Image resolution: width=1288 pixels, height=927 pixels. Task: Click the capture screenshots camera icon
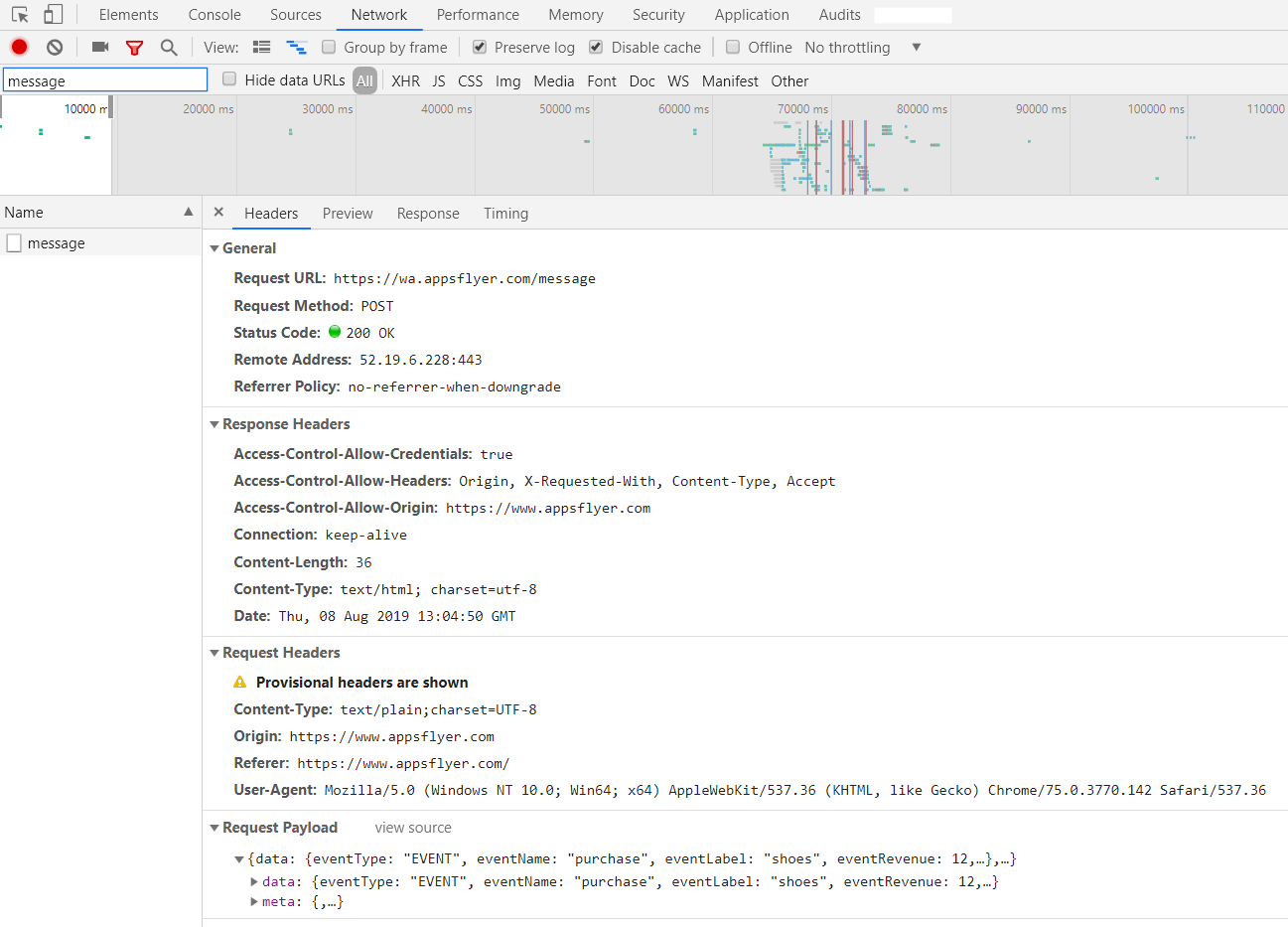tap(100, 47)
